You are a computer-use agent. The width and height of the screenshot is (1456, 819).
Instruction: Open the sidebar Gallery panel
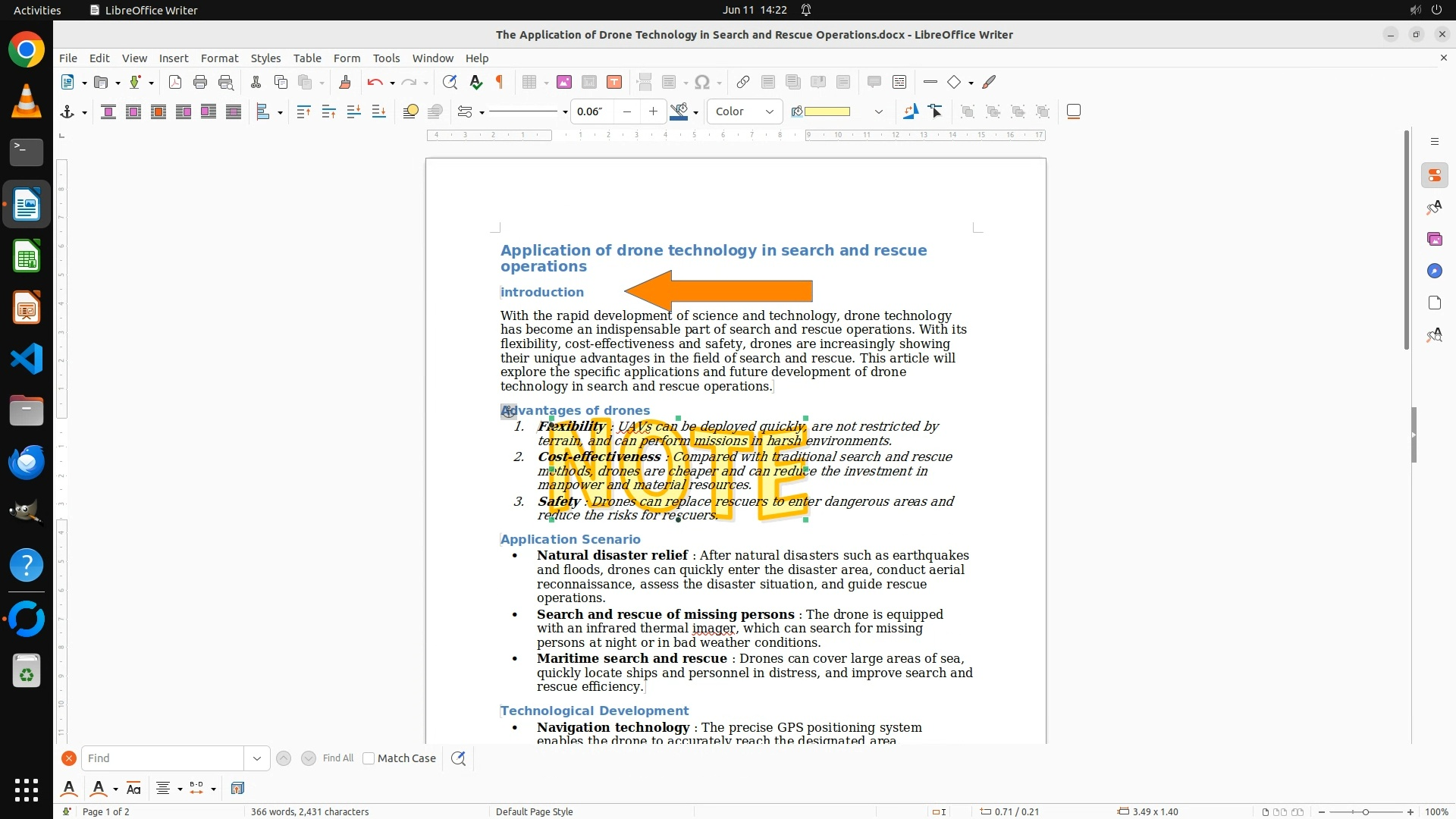click(1434, 240)
